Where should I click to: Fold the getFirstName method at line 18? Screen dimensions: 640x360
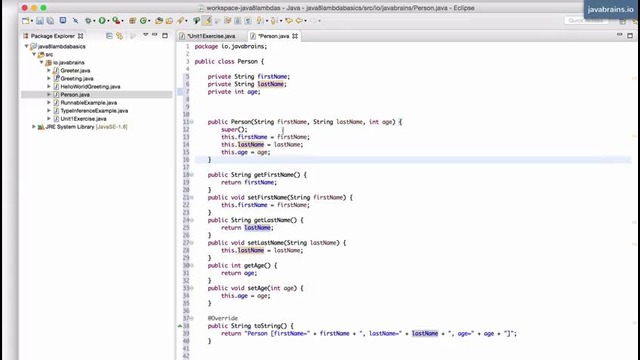192,175
